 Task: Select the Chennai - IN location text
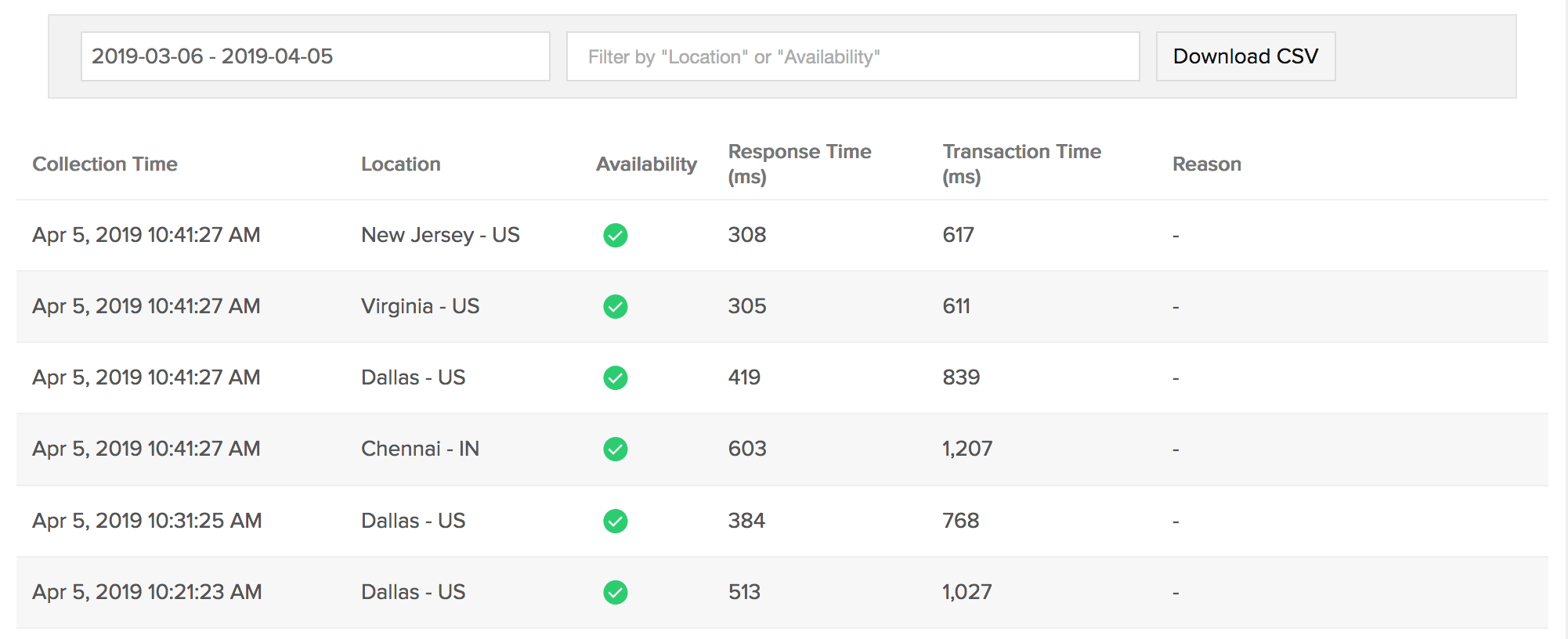[x=420, y=449]
